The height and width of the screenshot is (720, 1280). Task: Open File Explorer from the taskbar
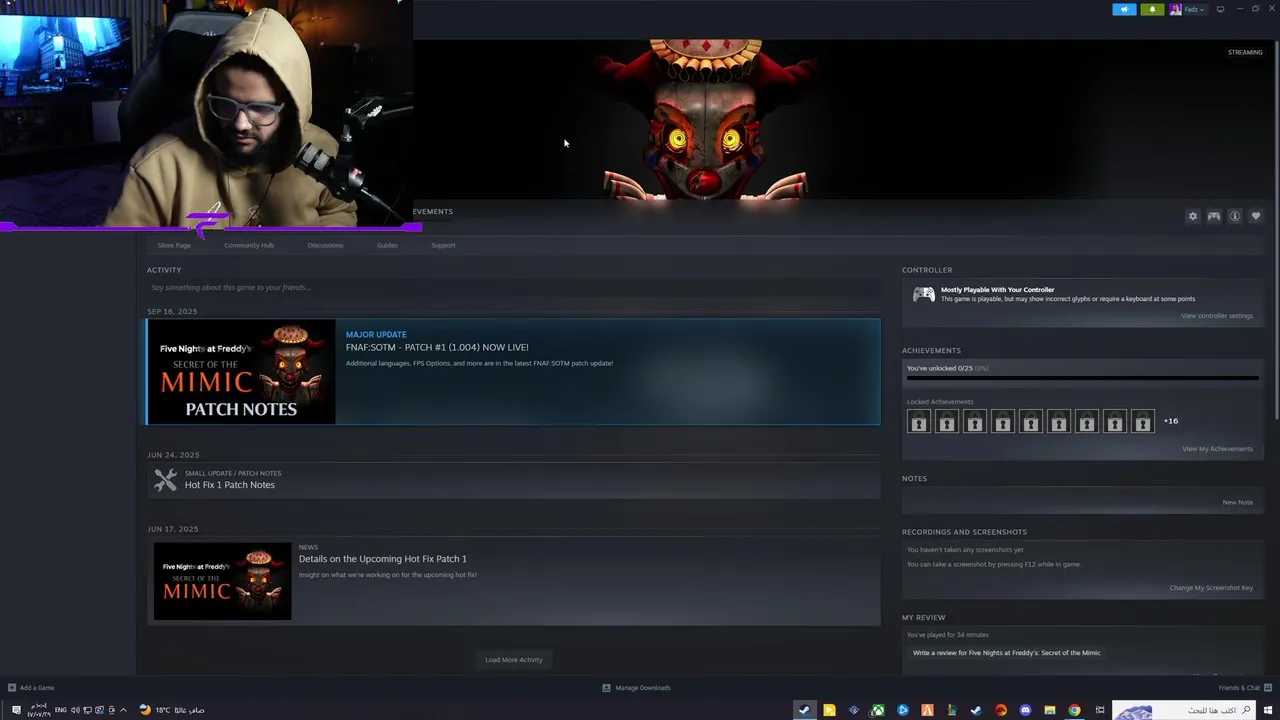pyautogui.click(x=1049, y=710)
